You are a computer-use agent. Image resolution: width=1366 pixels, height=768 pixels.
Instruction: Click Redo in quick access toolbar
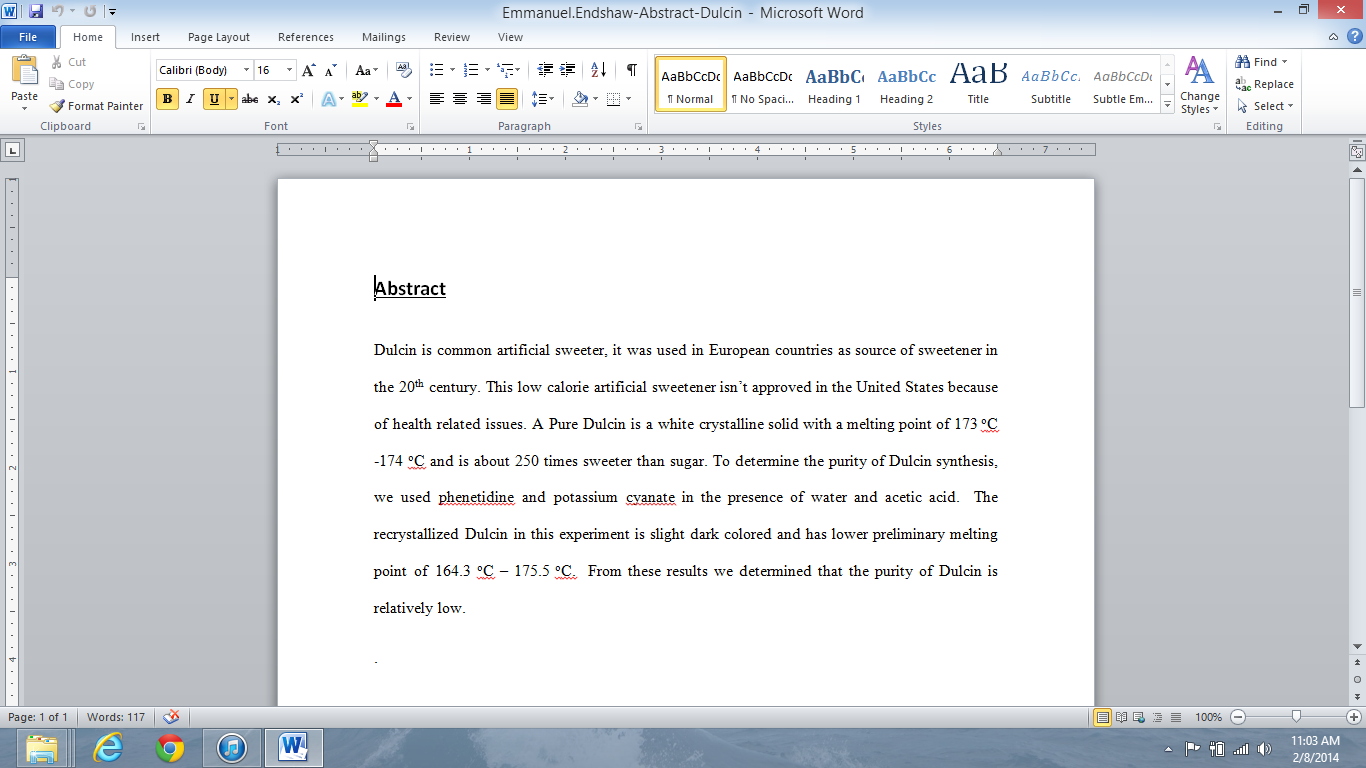(x=90, y=12)
